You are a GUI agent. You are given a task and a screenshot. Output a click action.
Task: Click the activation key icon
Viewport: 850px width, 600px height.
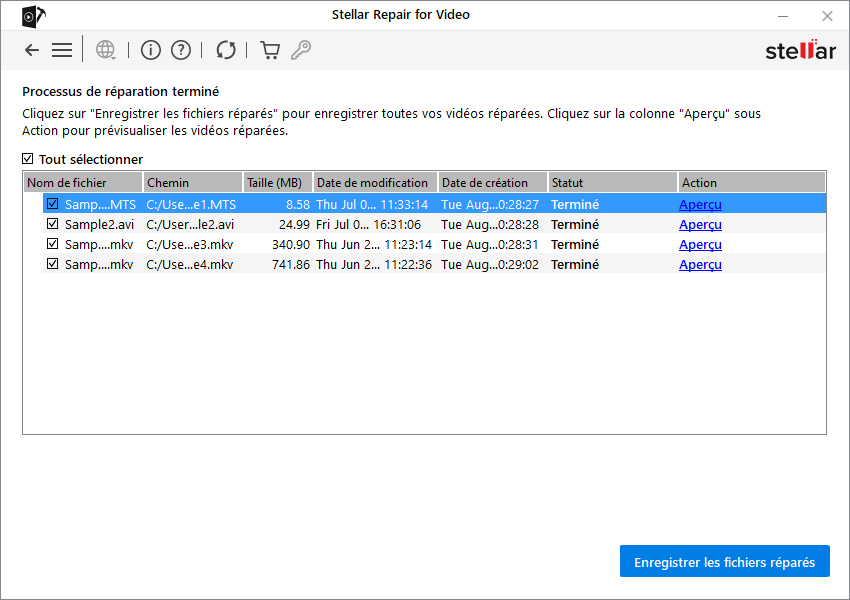click(301, 50)
